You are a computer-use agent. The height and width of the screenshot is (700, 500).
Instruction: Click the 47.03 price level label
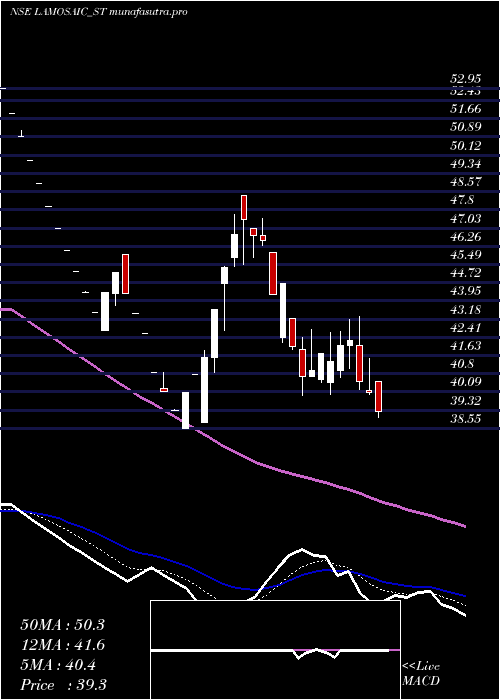[466, 219]
